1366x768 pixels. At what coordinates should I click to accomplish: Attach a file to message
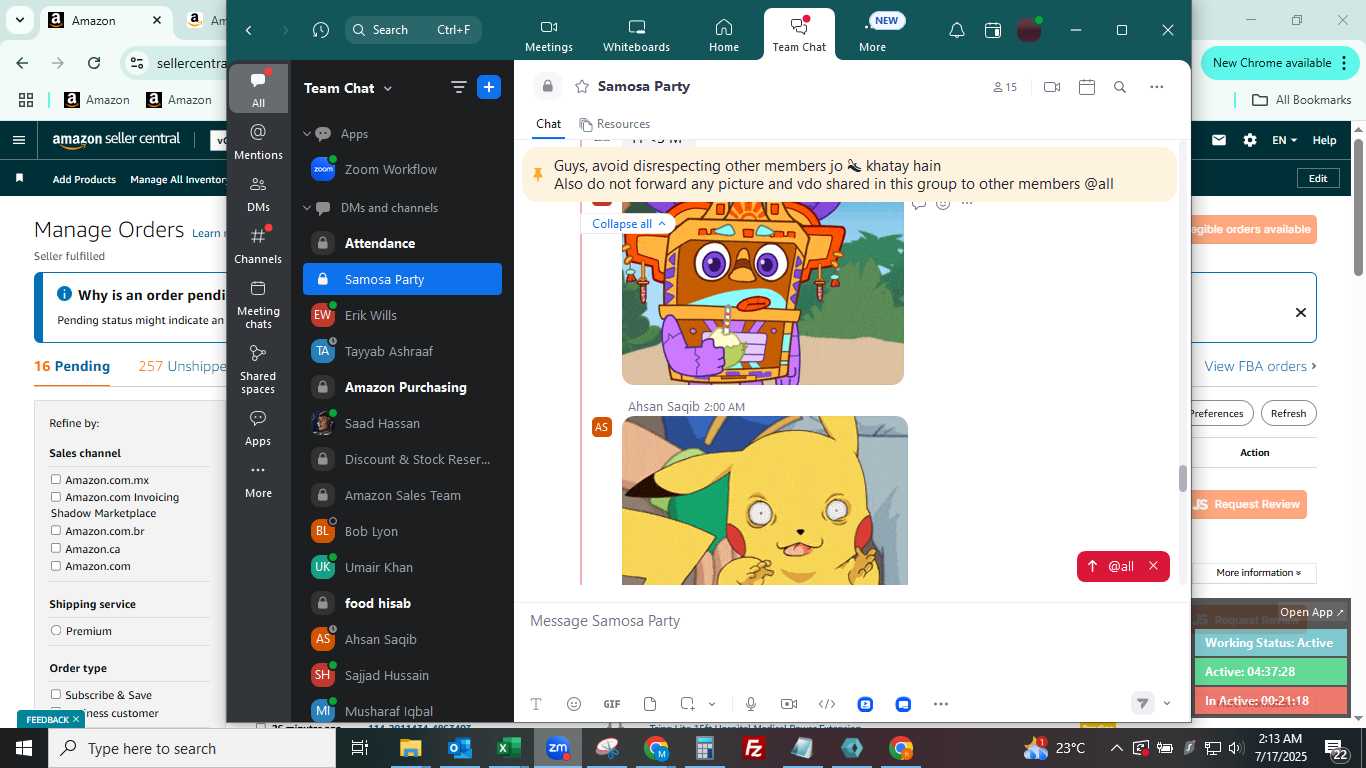coord(650,704)
